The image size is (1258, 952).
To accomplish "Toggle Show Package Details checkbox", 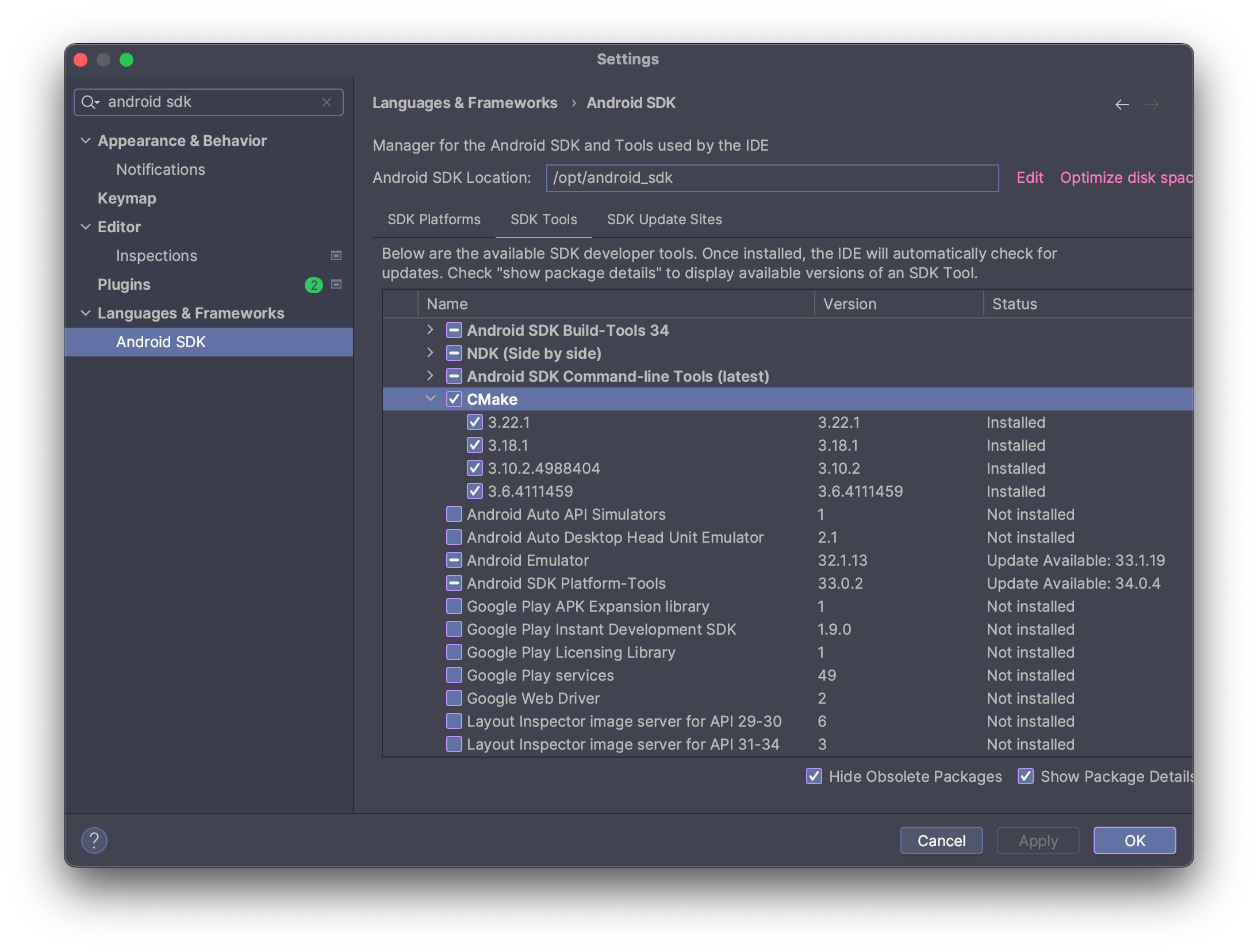I will coord(1026,776).
